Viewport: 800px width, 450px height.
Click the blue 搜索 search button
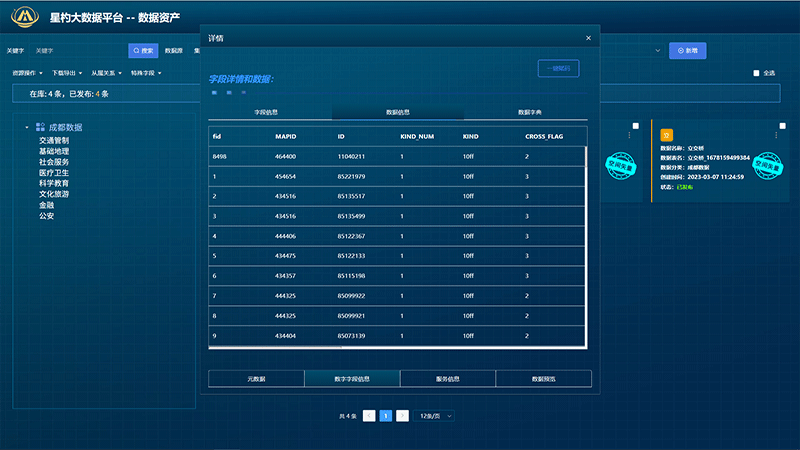(x=143, y=50)
